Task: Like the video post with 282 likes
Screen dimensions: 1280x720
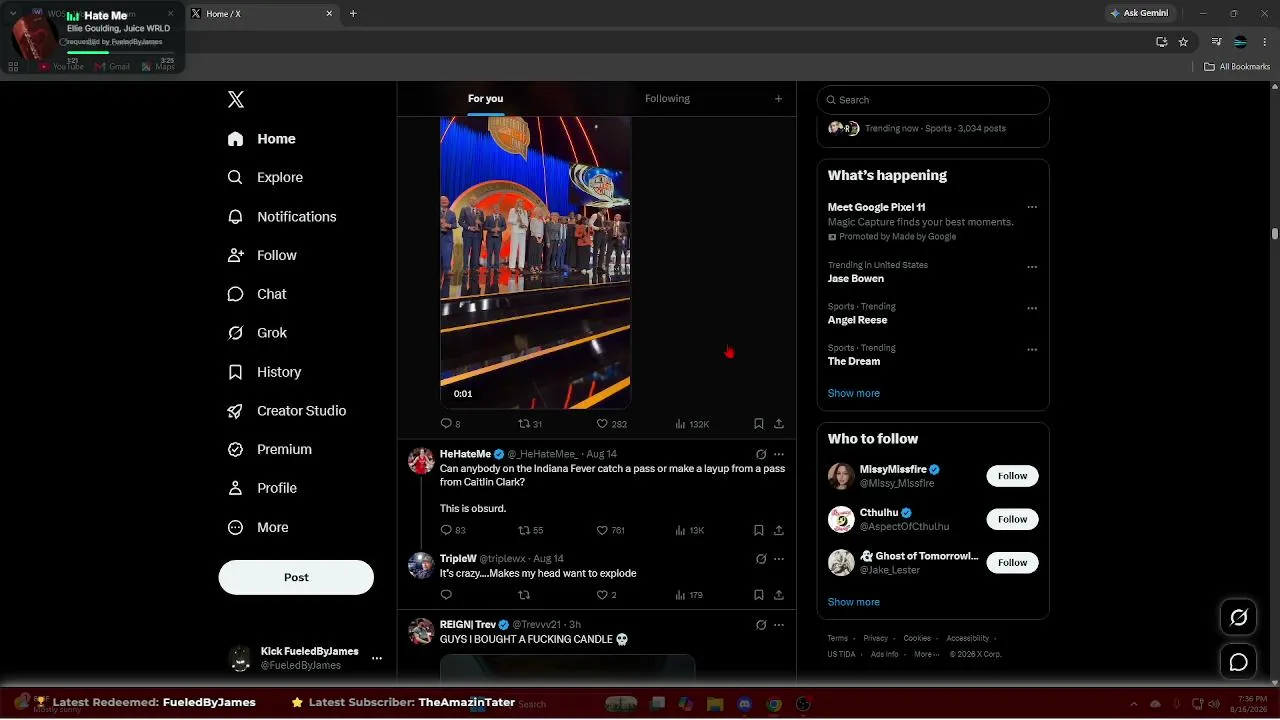Action: pos(611,424)
